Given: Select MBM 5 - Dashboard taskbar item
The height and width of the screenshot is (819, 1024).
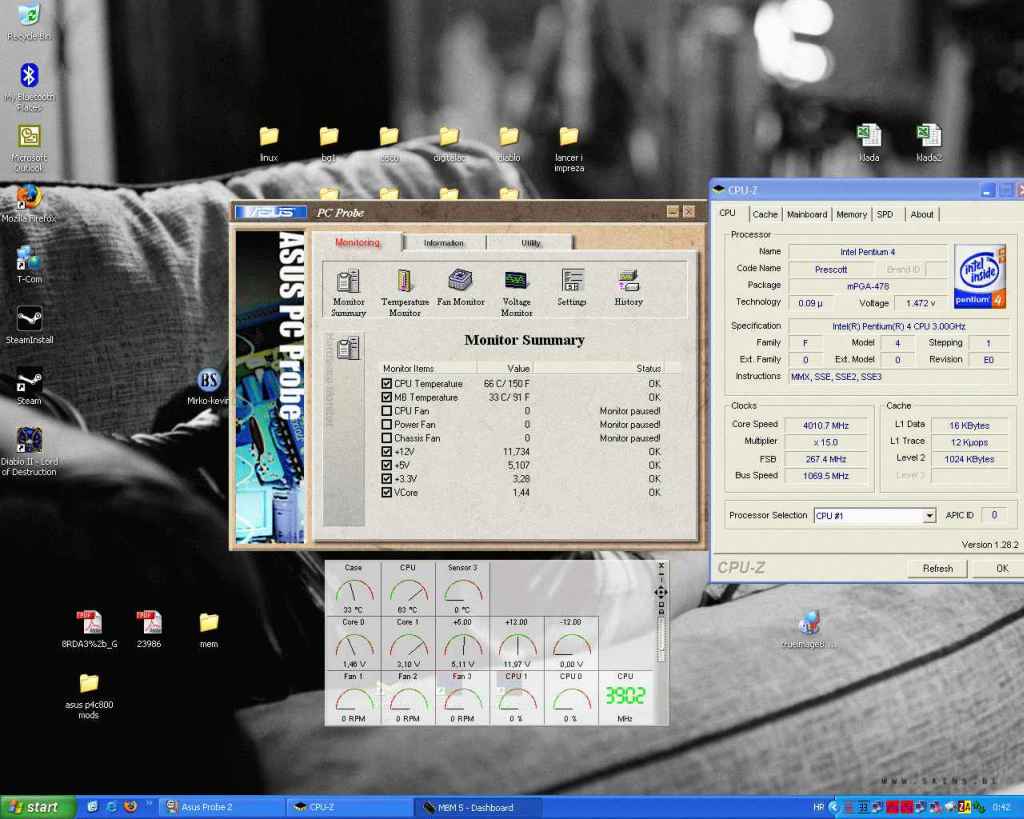Looking at the screenshot, I should [476, 807].
